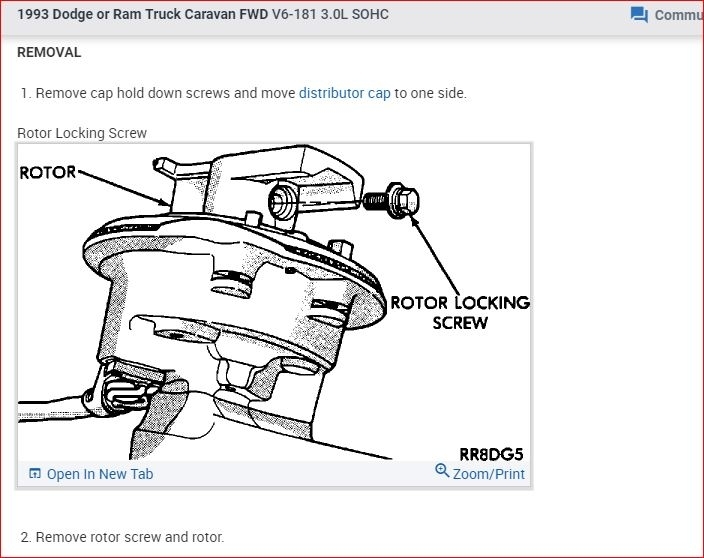Click the 1993 Dodge Caravan vehicle title
704x558 pixels.
pos(143,14)
